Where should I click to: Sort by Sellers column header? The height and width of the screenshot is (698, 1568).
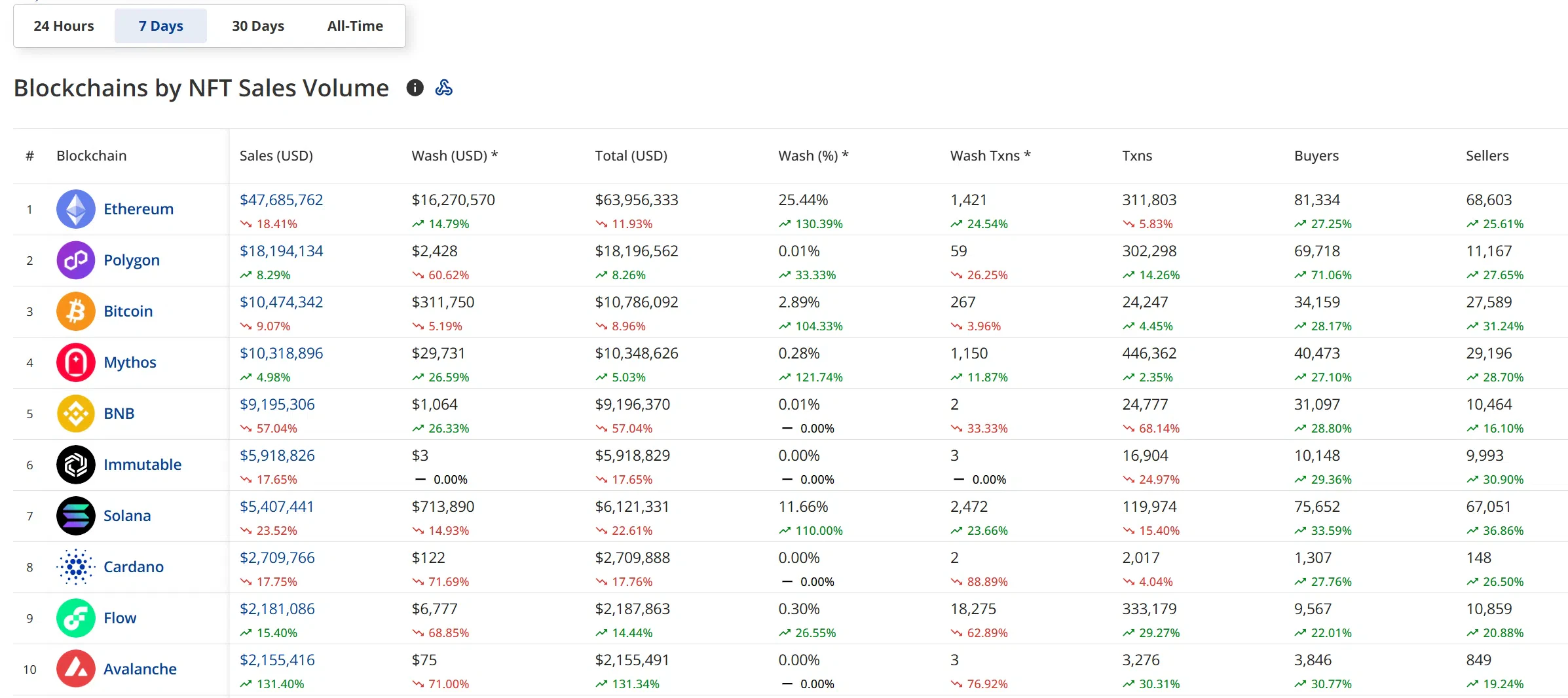click(x=1487, y=156)
